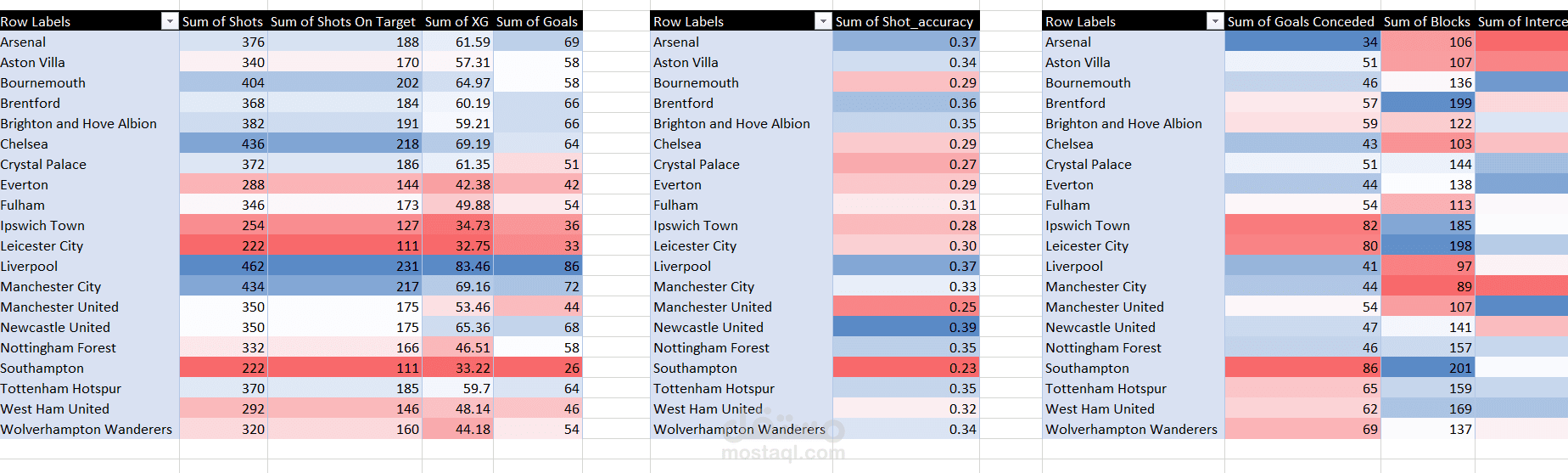
Task: Open the first pivot table Row Labels filter dropdown
Action: (x=170, y=21)
